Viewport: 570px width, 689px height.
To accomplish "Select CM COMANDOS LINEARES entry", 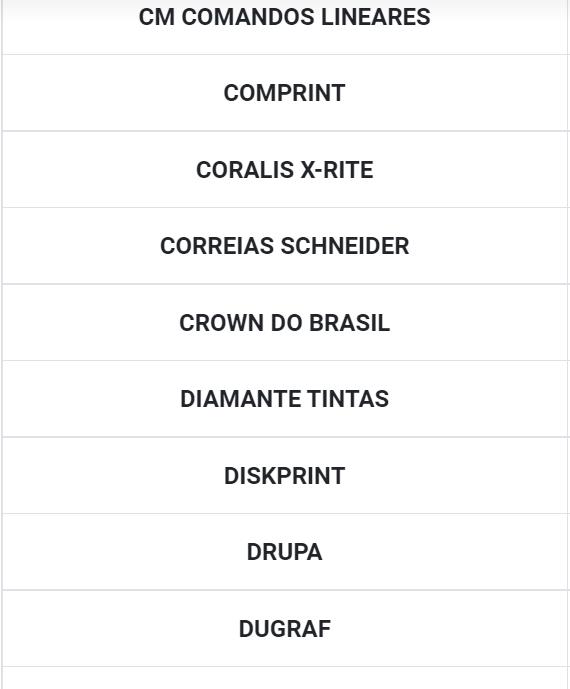I will tap(285, 26).
